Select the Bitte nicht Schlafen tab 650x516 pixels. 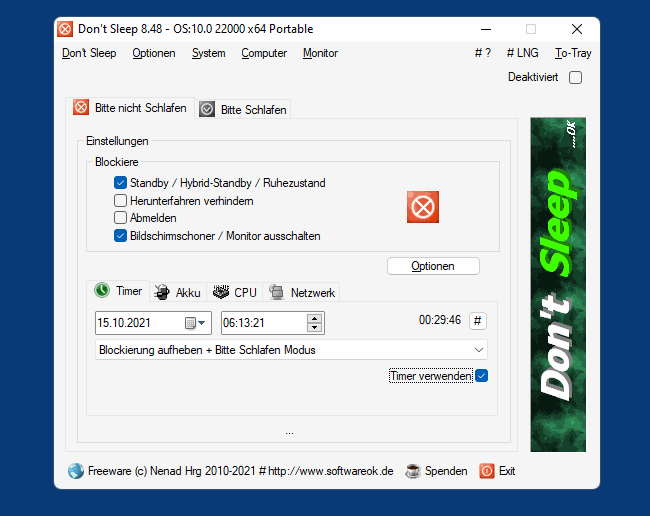pos(130,108)
